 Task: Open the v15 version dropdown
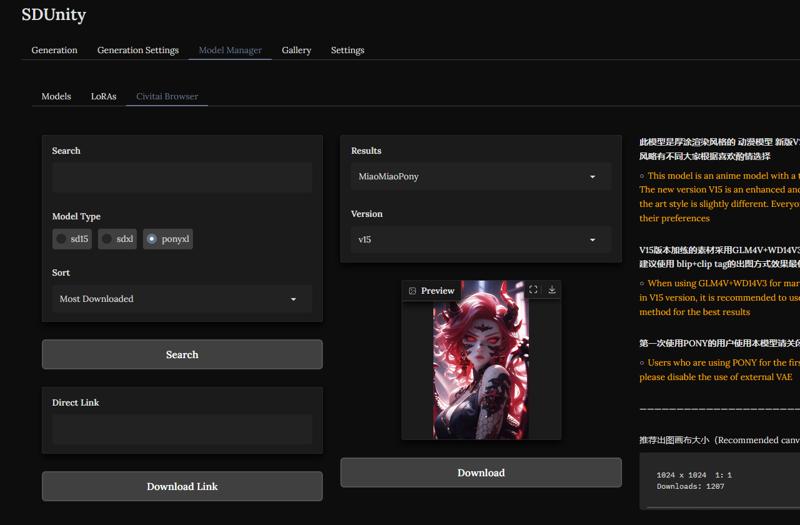coord(481,239)
